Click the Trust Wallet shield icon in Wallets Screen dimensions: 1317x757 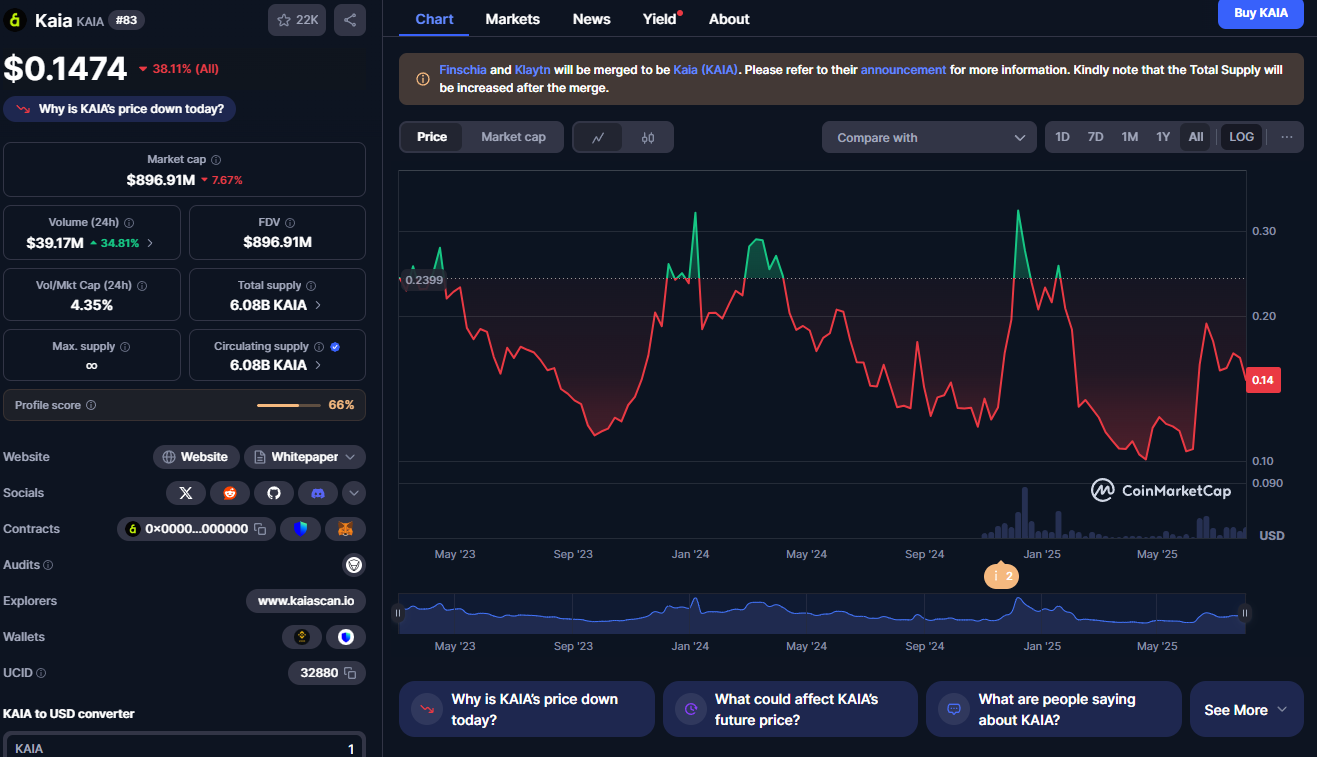pos(346,637)
